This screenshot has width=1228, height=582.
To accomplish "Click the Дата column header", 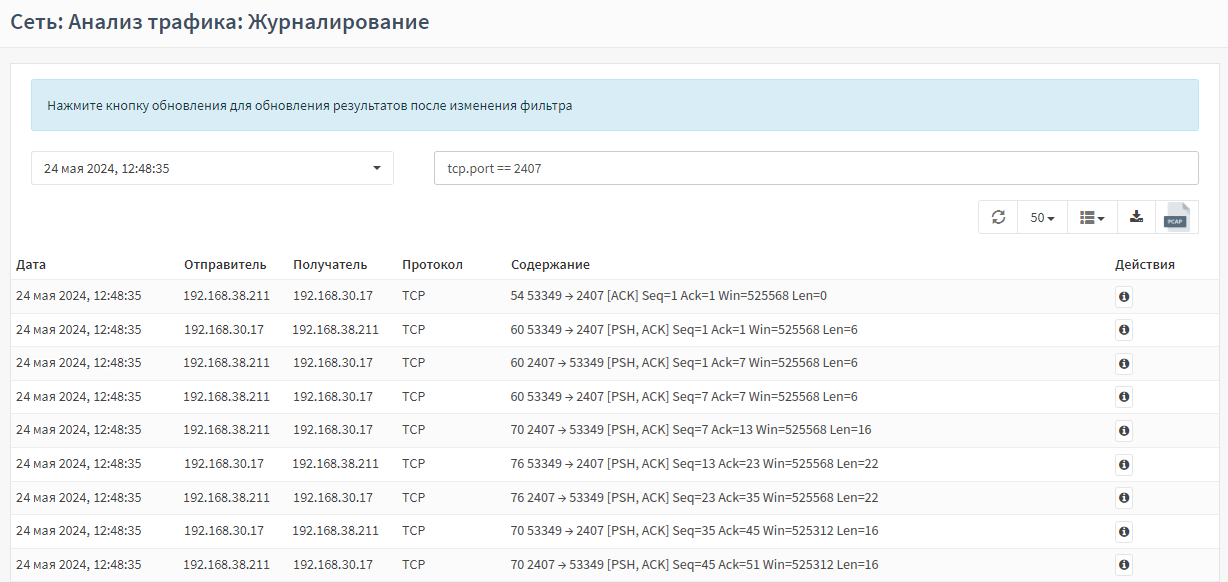I will [31, 265].
